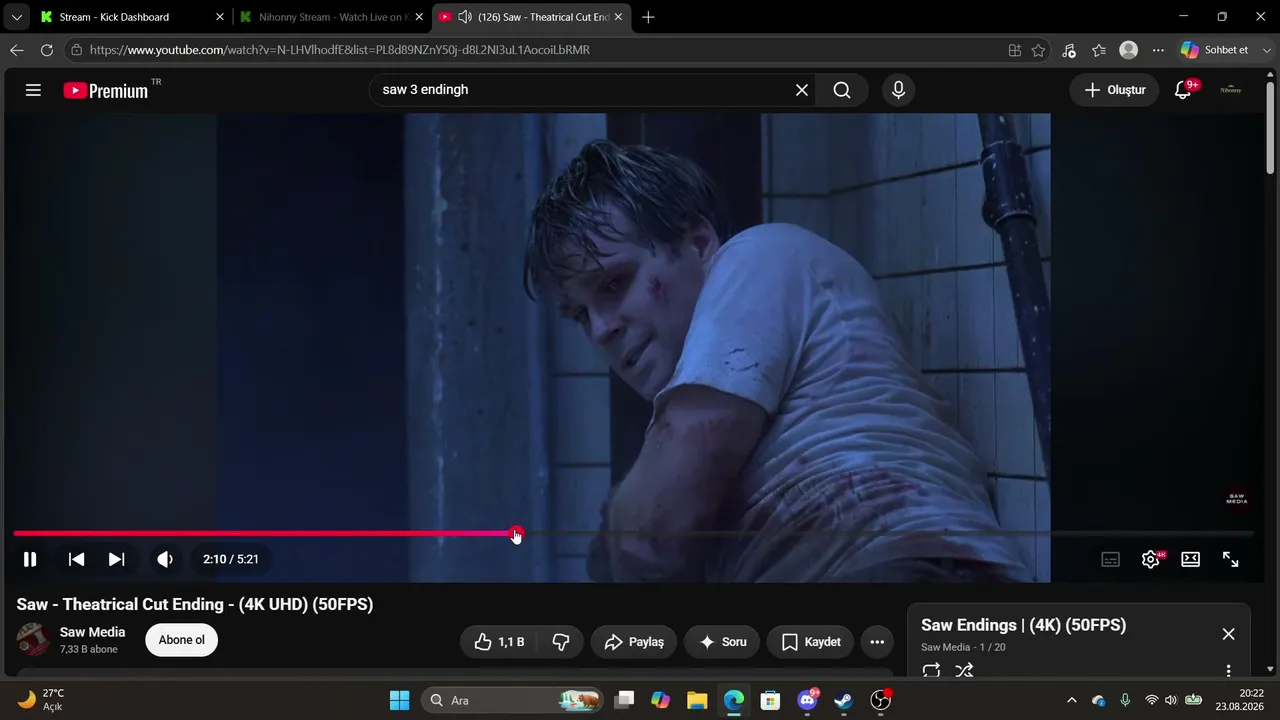
Task: Open Copilot Sohbet et chat
Action: click(x=1214, y=50)
